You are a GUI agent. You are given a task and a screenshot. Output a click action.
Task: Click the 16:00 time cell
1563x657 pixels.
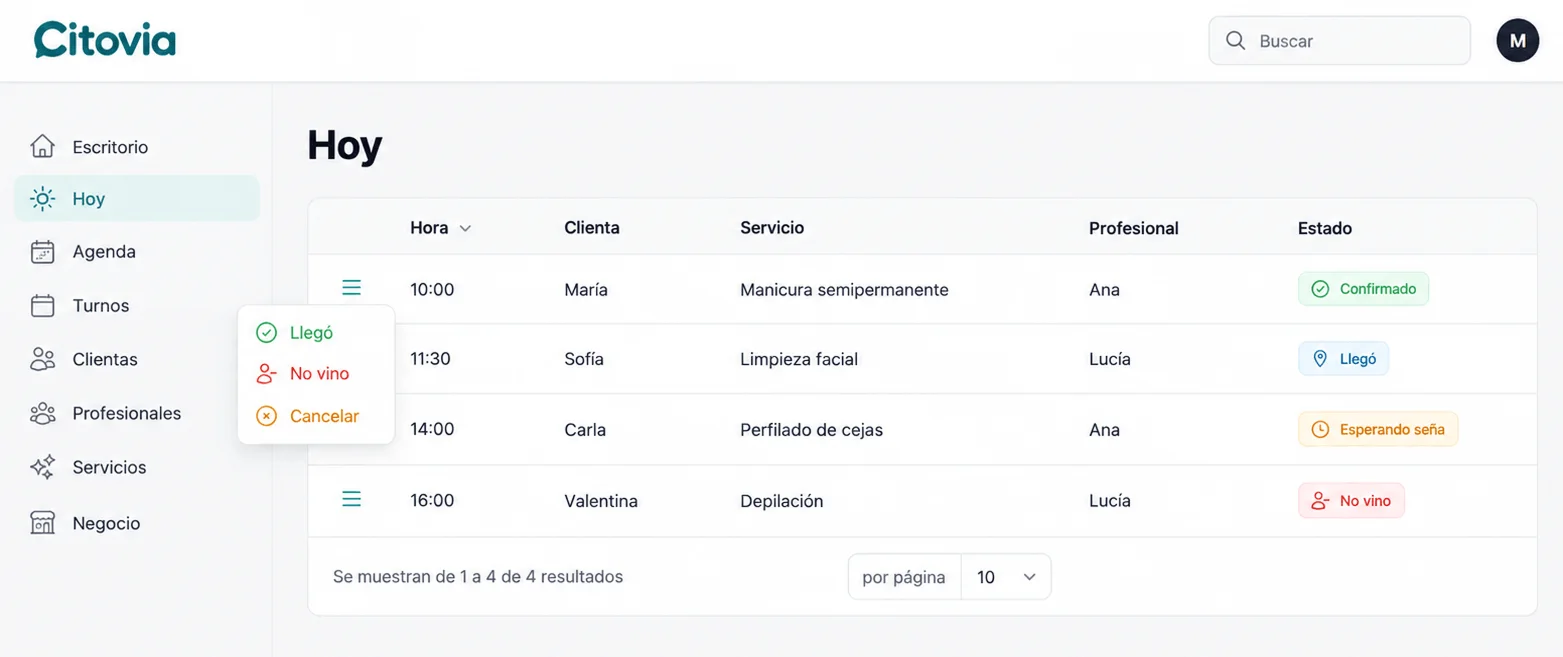(432, 501)
